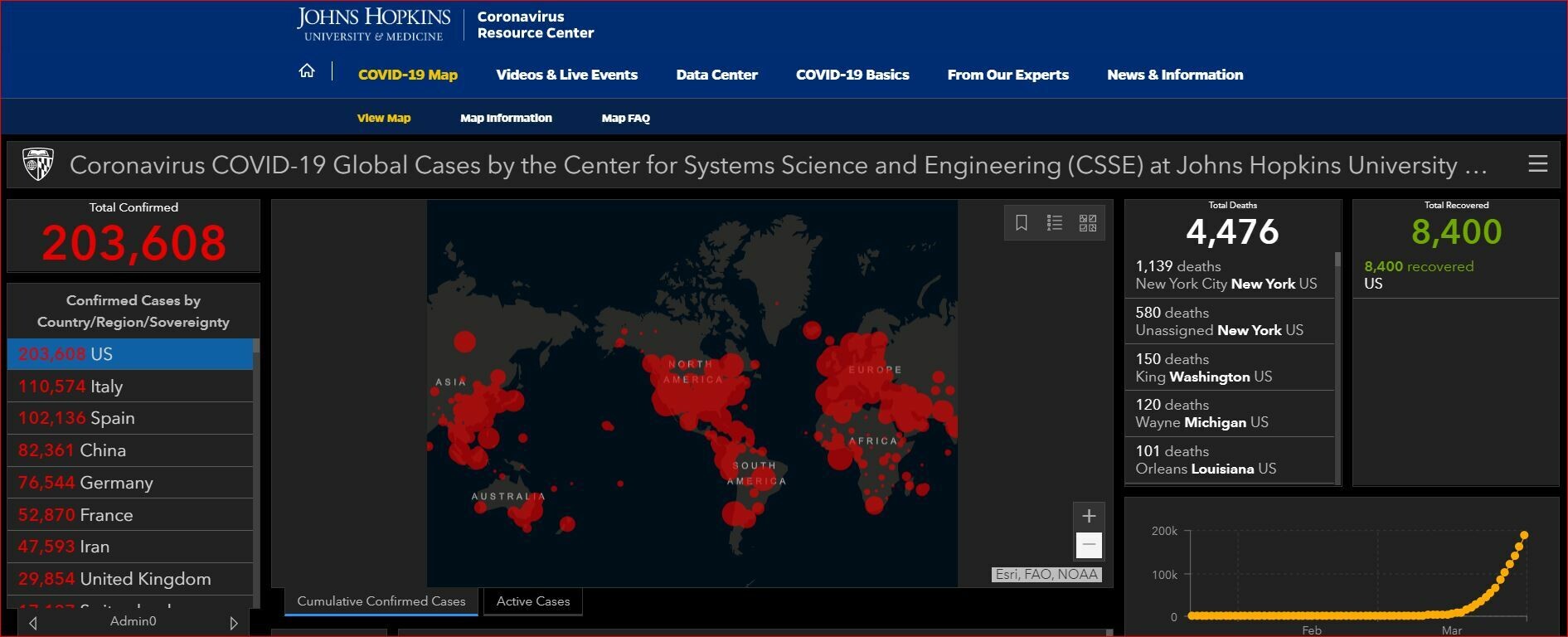Open News & Information menu
This screenshot has width=1568, height=637.
1175,75
